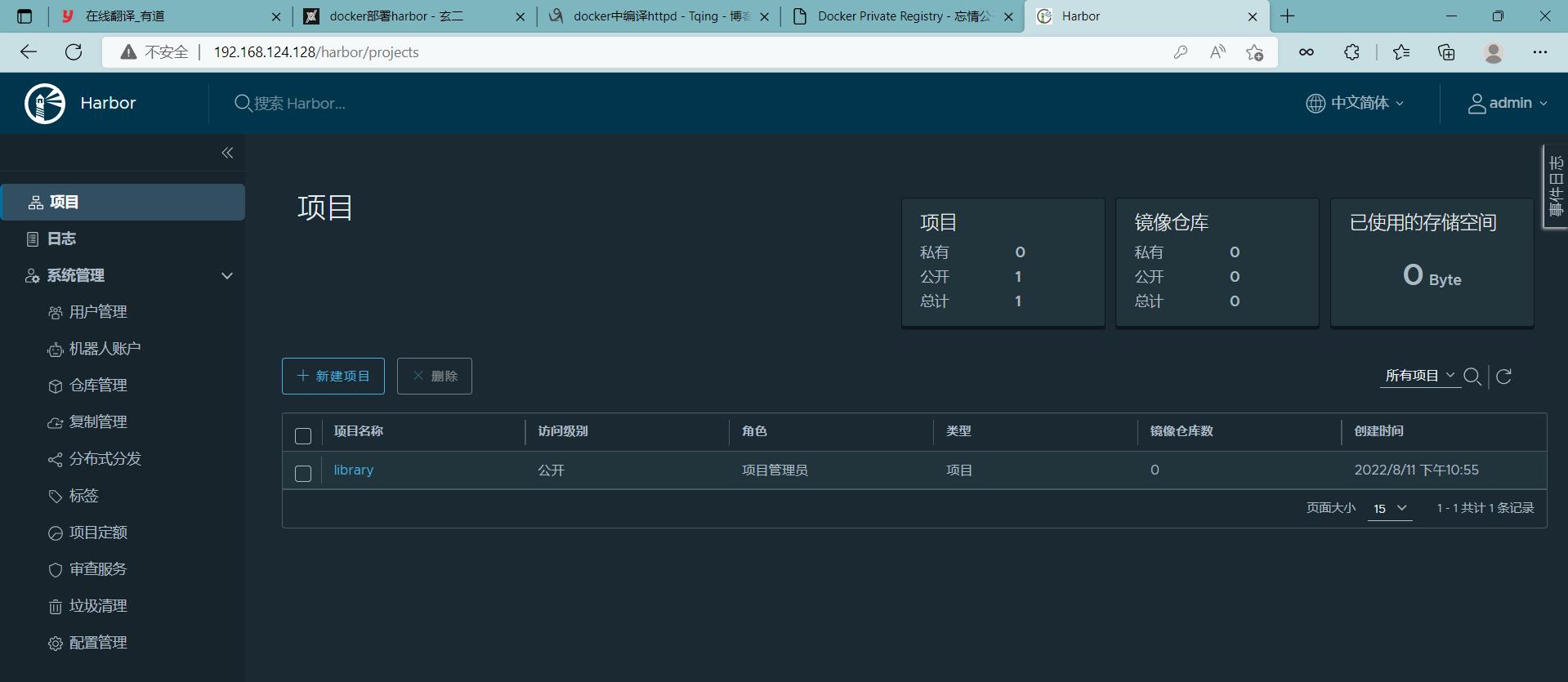
Task: Collapse the left sidebar with double-chevron icon
Action: point(227,153)
